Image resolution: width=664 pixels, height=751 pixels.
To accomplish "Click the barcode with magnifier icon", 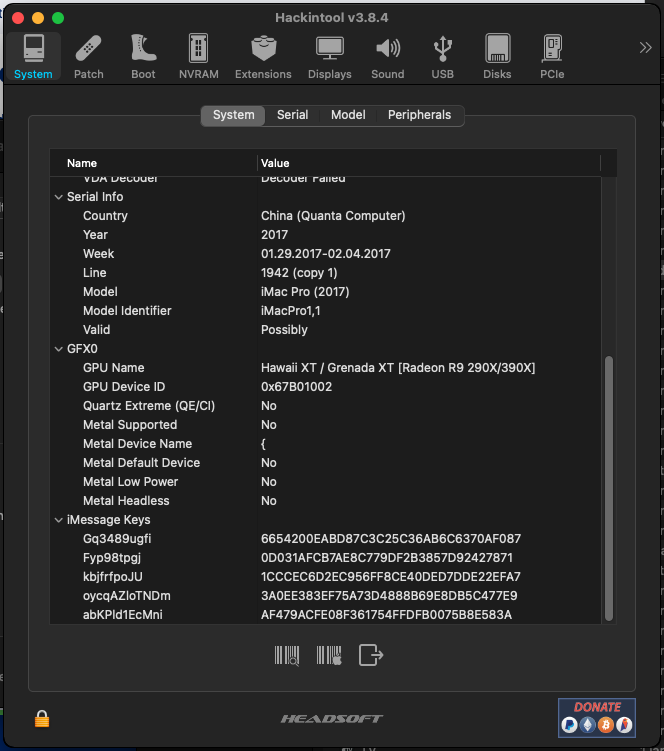I will click(x=287, y=656).
